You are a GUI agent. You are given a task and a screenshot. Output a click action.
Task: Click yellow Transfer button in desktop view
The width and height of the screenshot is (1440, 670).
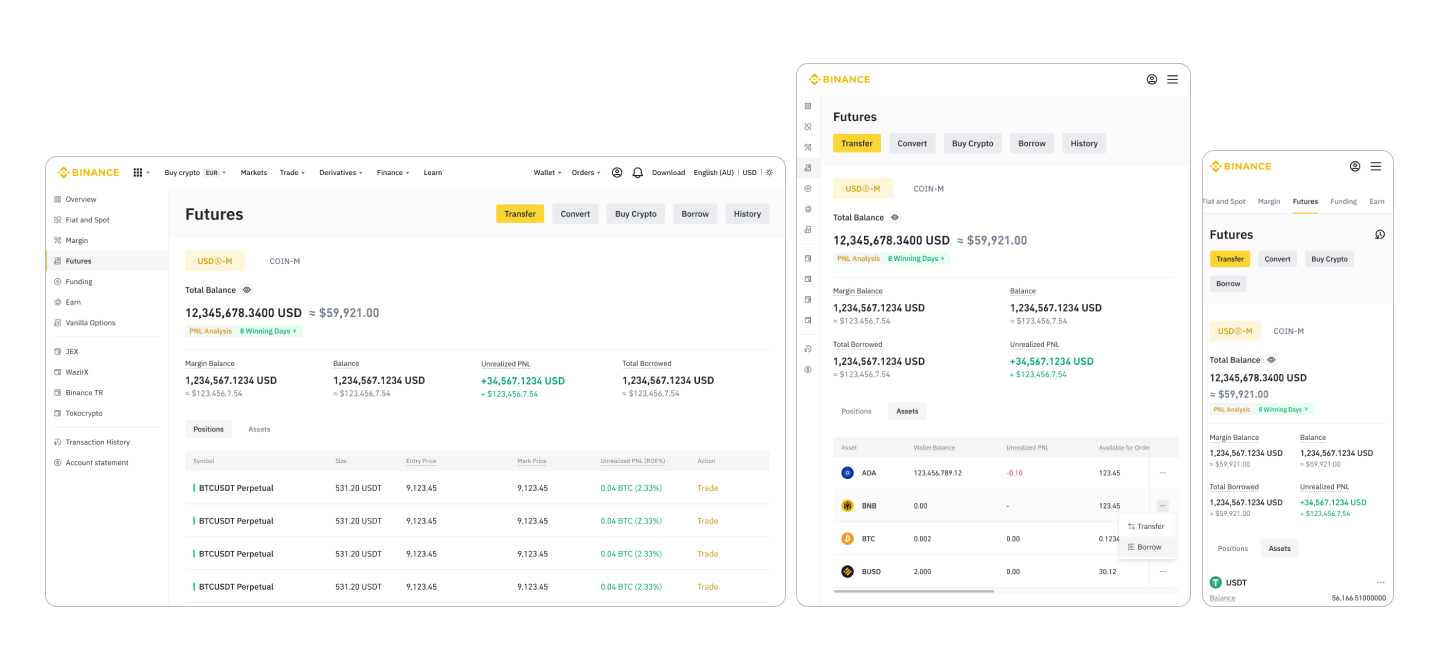coord(520,214)
